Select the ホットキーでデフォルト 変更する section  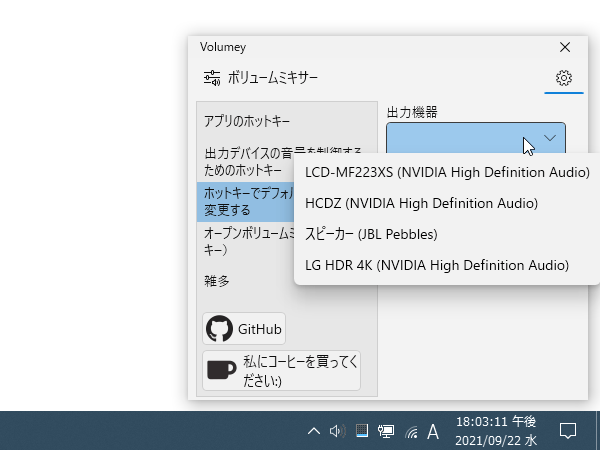(x=246, y=202)
